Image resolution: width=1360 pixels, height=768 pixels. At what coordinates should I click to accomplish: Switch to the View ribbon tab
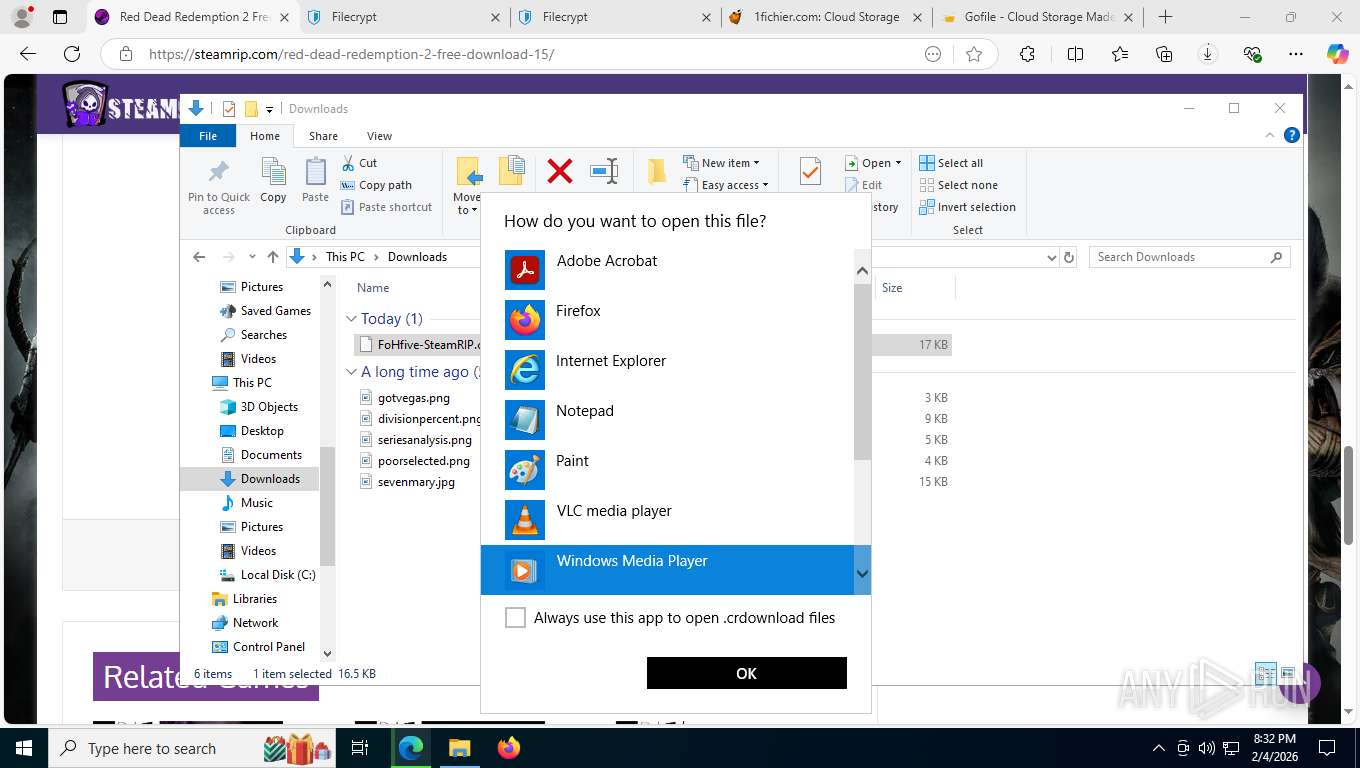379,136
